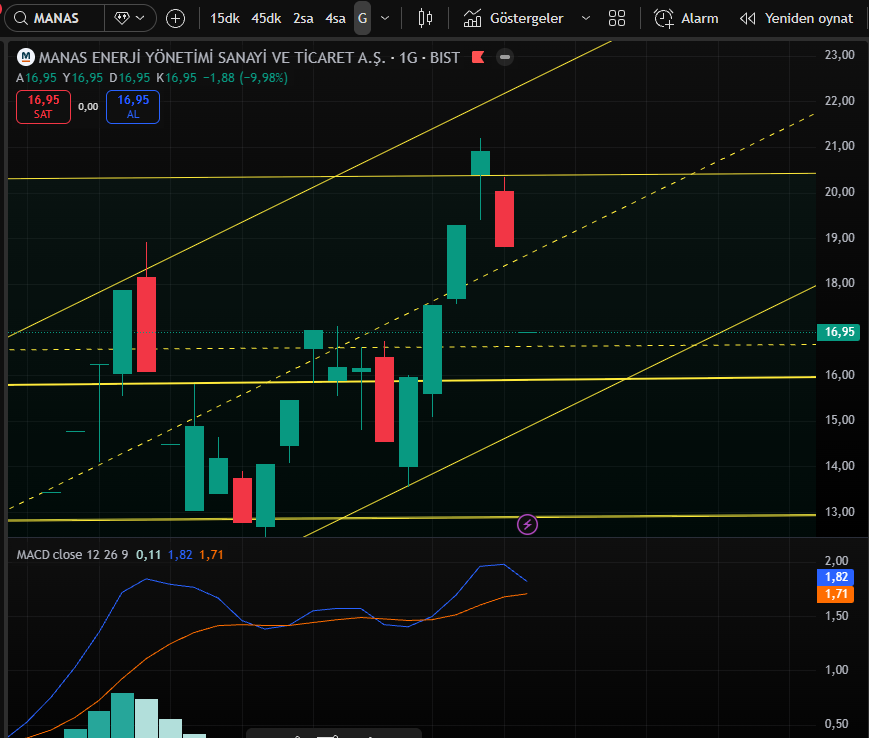This screenshot has width=869, height=738.
Task: Click the −1,88 (−9,98%) change value
Action: point(245,78)
